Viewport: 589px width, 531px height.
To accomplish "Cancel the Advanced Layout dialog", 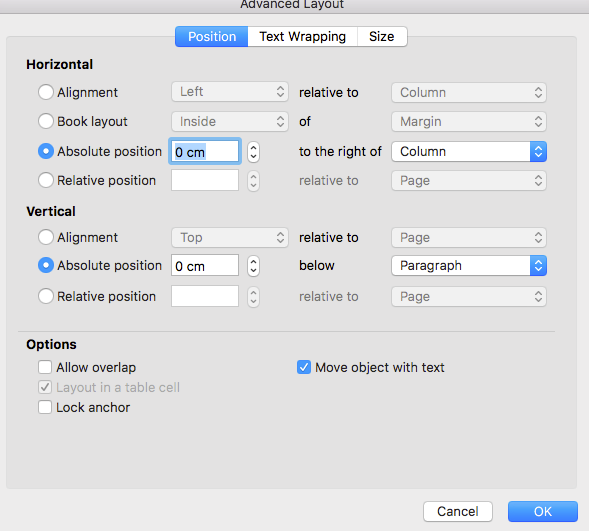I will pos(458,511).
